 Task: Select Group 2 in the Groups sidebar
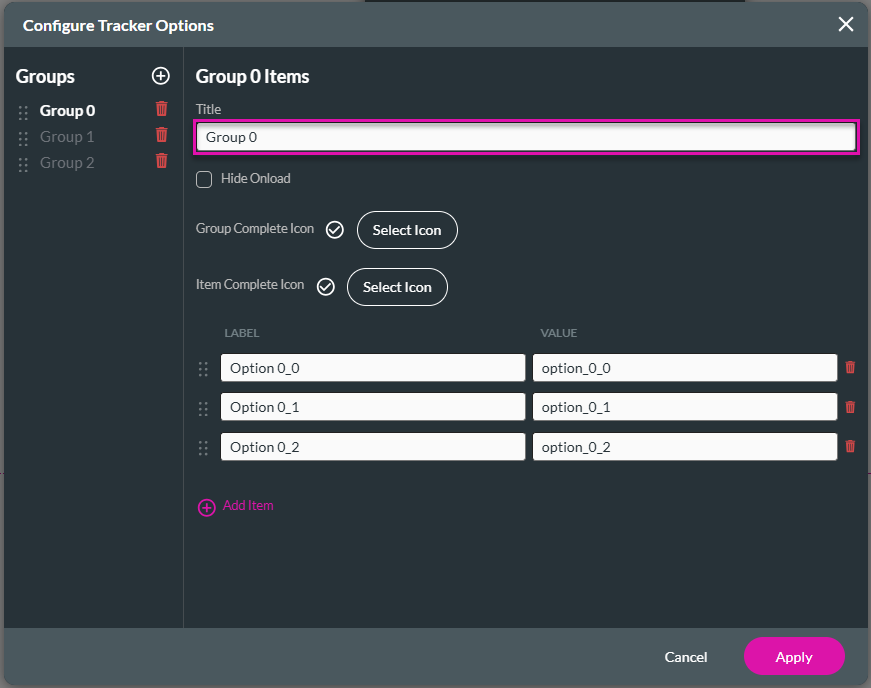pos(66,161)
